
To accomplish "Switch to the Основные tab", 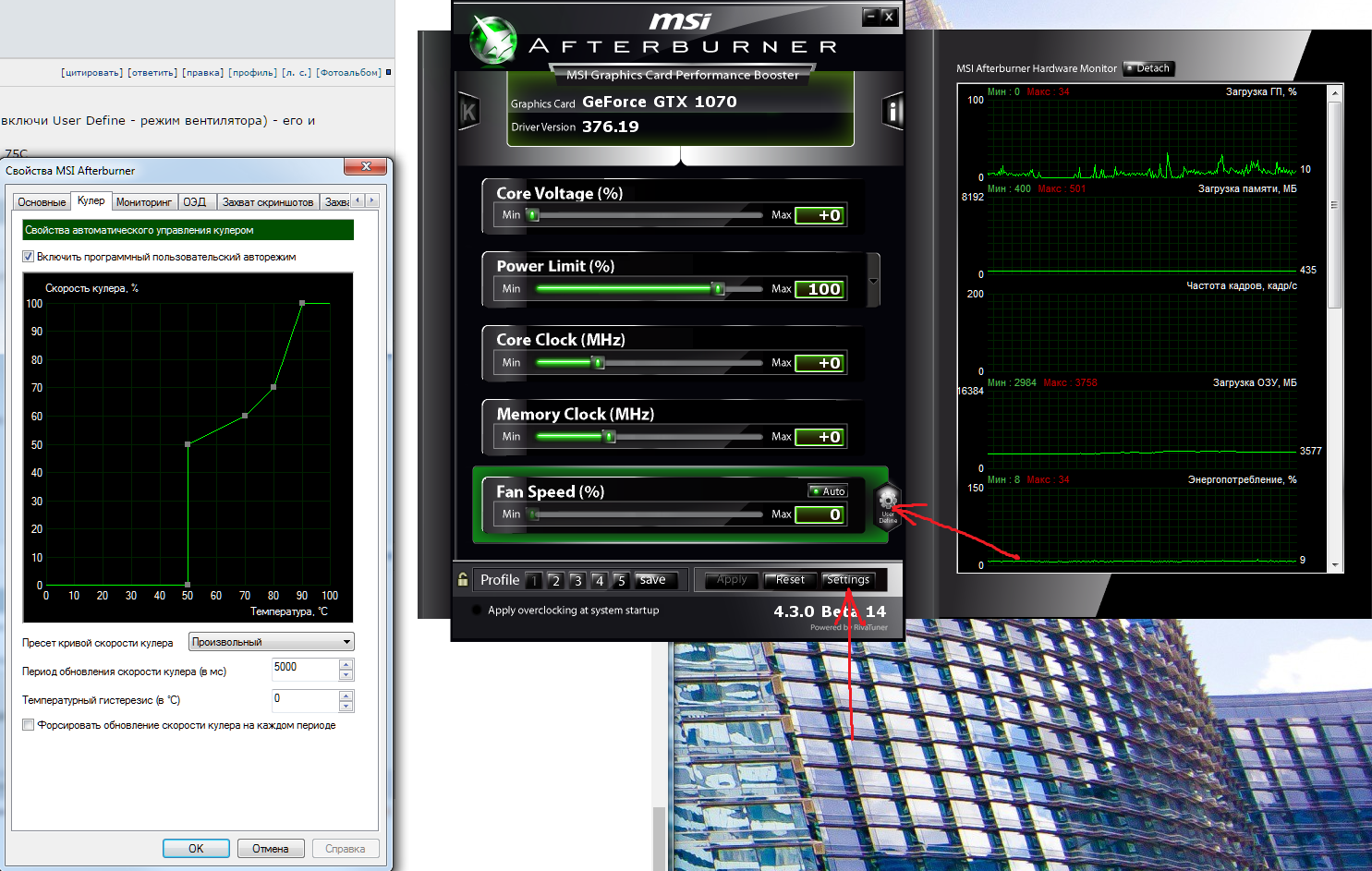I will pos(42,202).
